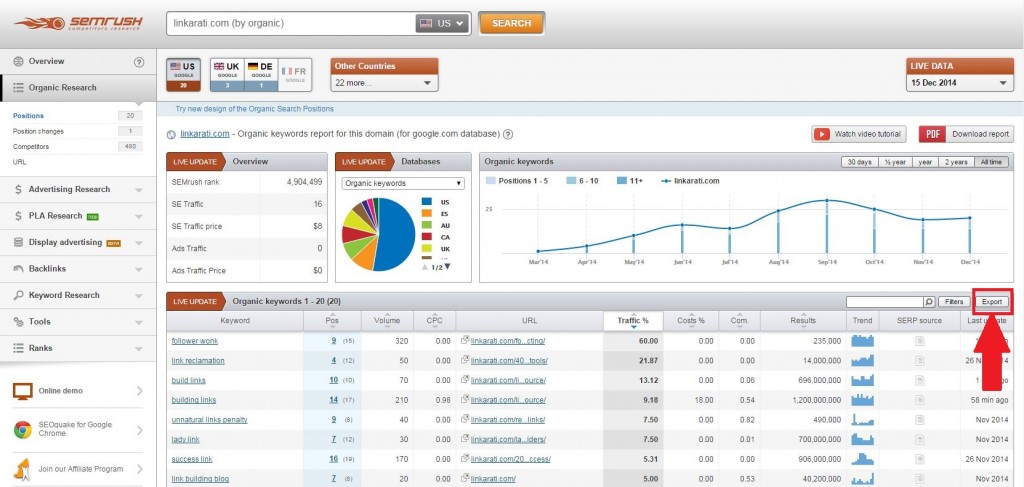Toggle 11+ positions legend swatch
This screenshot has height=487, width=1024.
622,181
